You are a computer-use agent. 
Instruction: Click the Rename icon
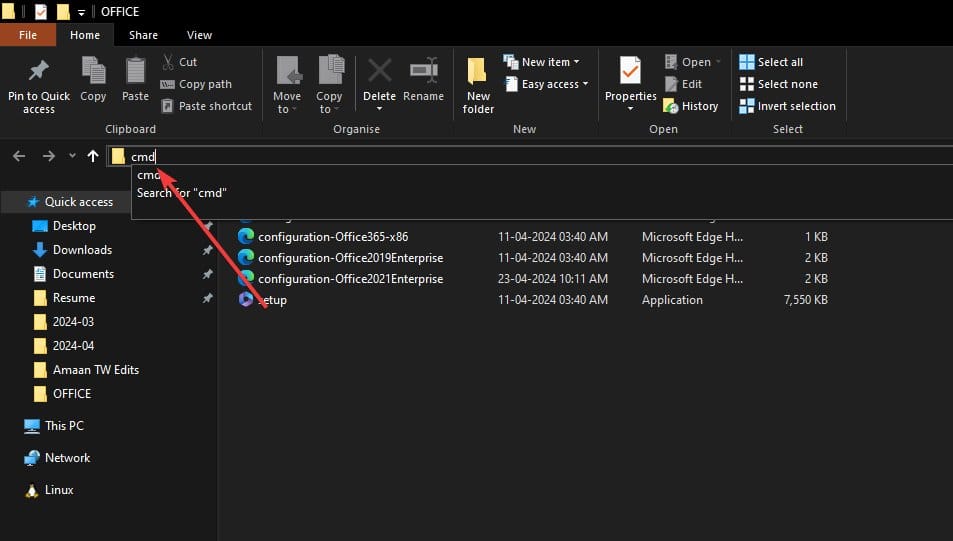(x=424, y=71)
